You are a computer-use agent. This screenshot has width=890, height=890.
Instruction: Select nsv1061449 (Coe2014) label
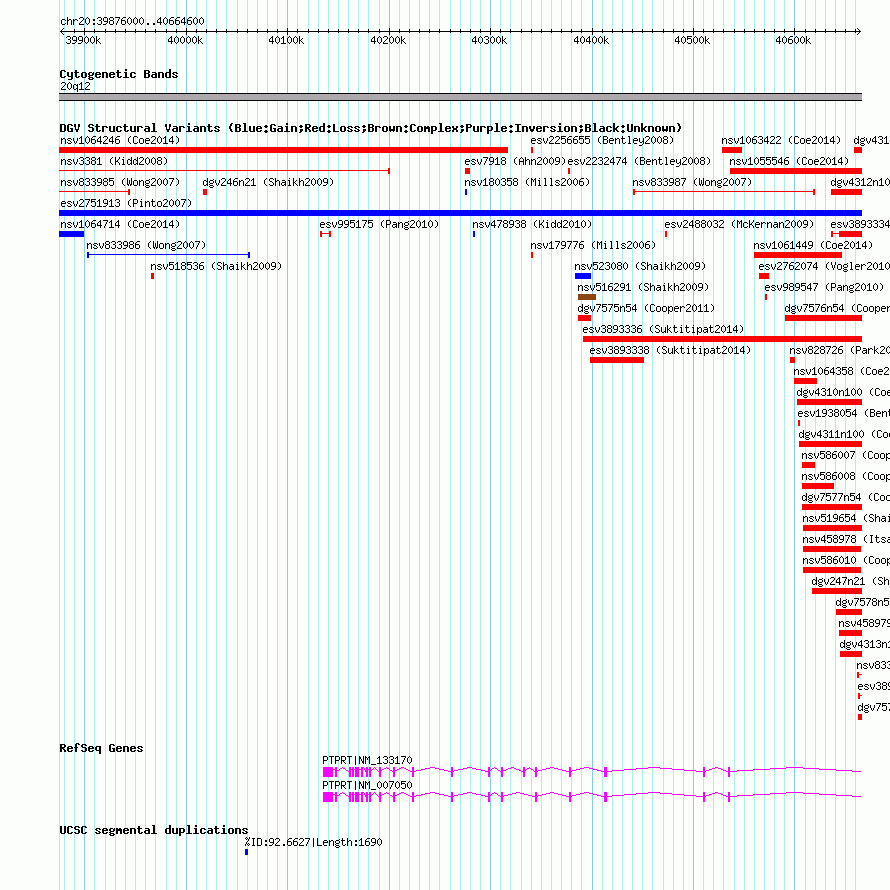(x=813, y=245)
